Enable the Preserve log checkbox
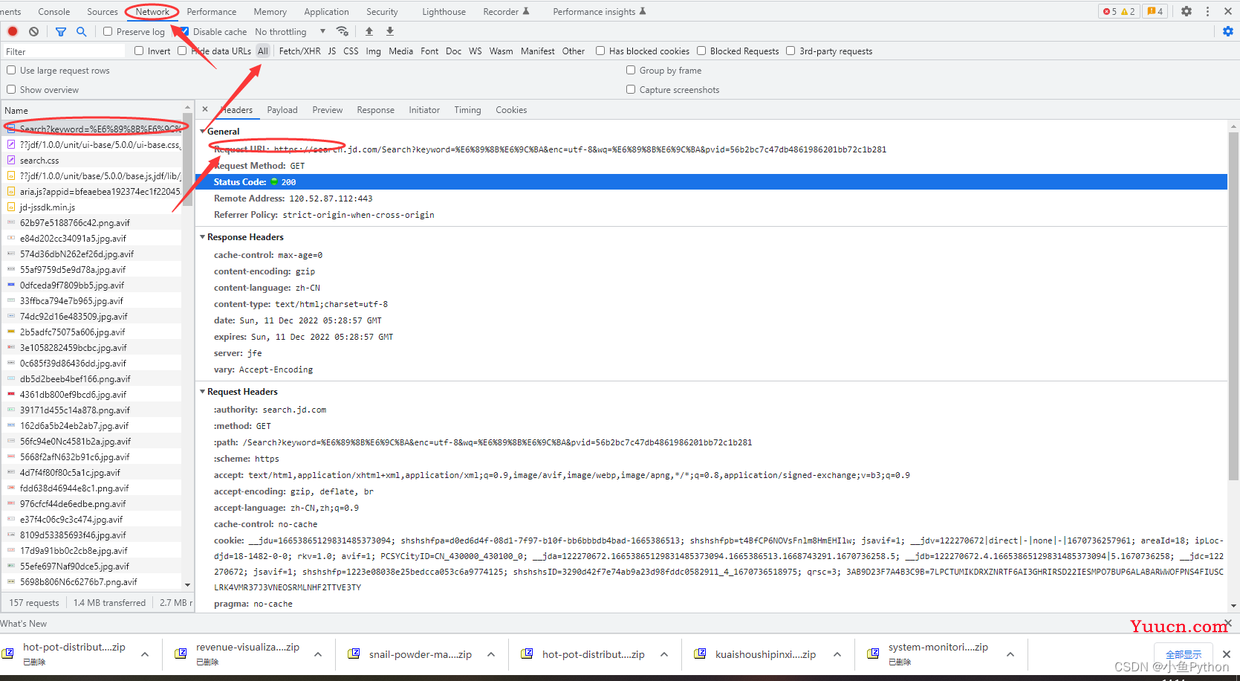 pyautogui.click(x=108, y=32)
